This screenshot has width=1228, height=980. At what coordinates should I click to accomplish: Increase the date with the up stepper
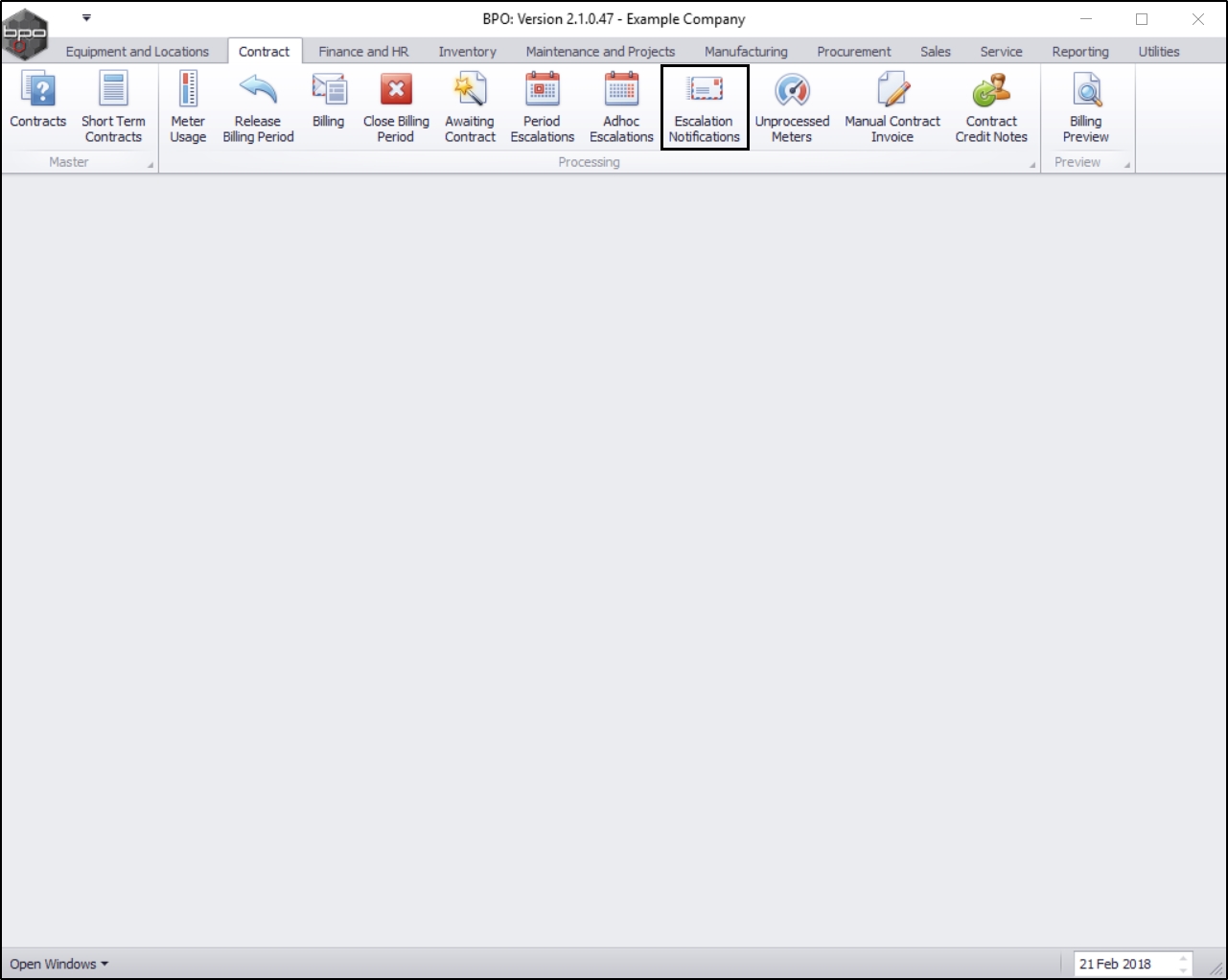[1184, 958]
